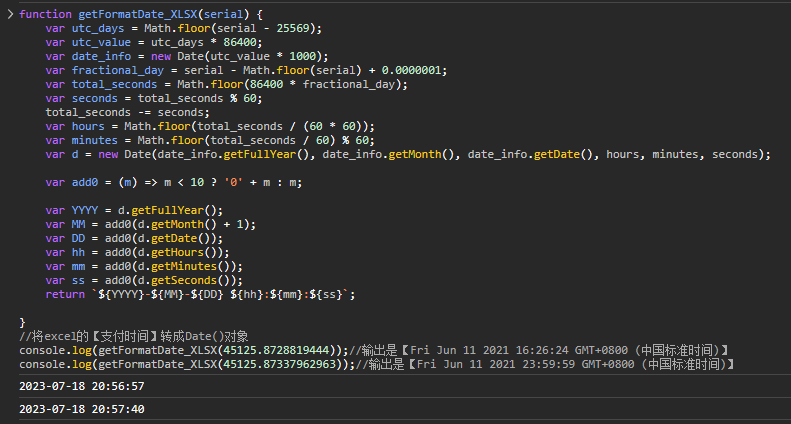
Task: Click the number 25569 in utc_days line
Action: pyautogui.click(x=293, y=28)
